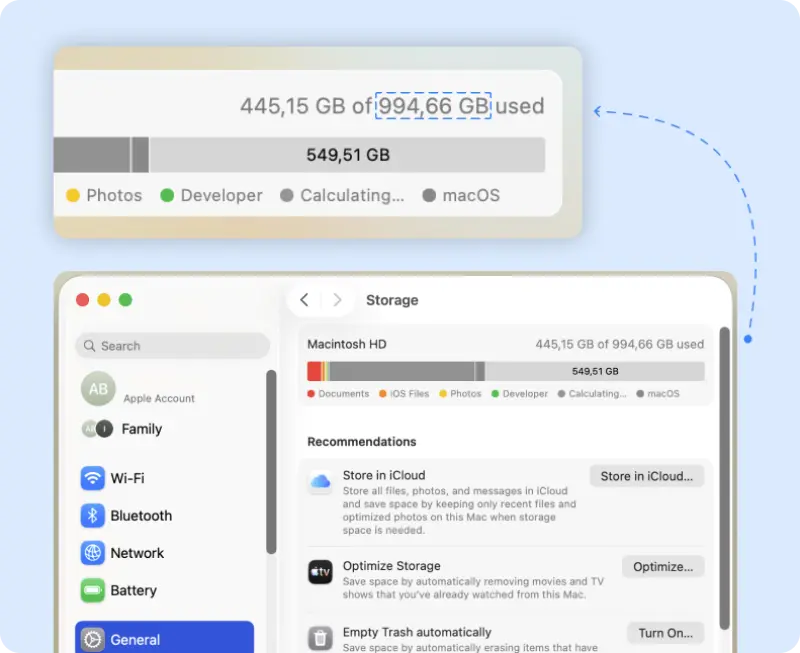The height and width of the screenshot is (653, 800).
Task: Click the Trash icon beside Empty Trash
Action: (320, 638)
